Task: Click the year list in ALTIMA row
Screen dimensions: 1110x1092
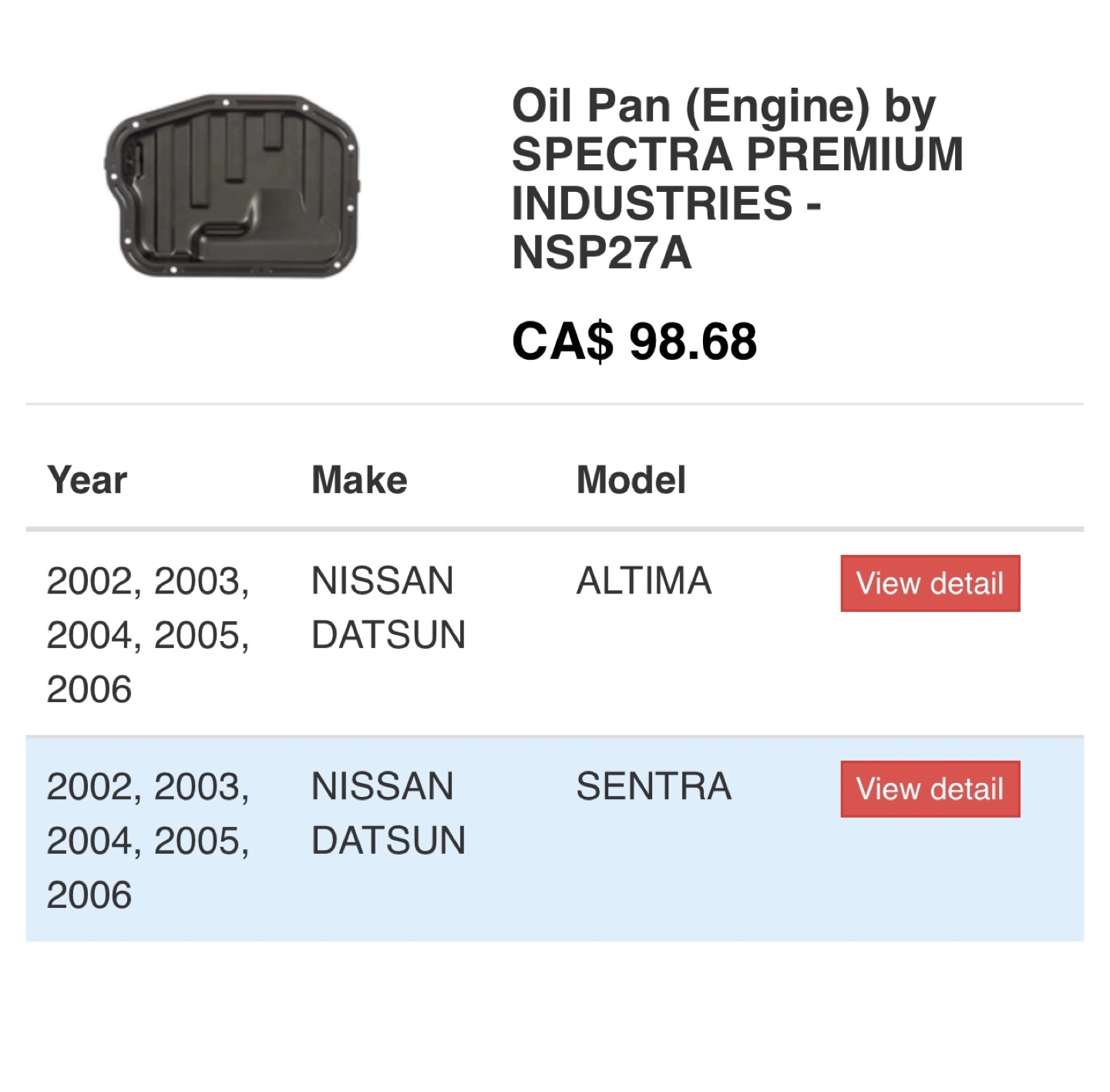Action: click(x=148, y=635)
